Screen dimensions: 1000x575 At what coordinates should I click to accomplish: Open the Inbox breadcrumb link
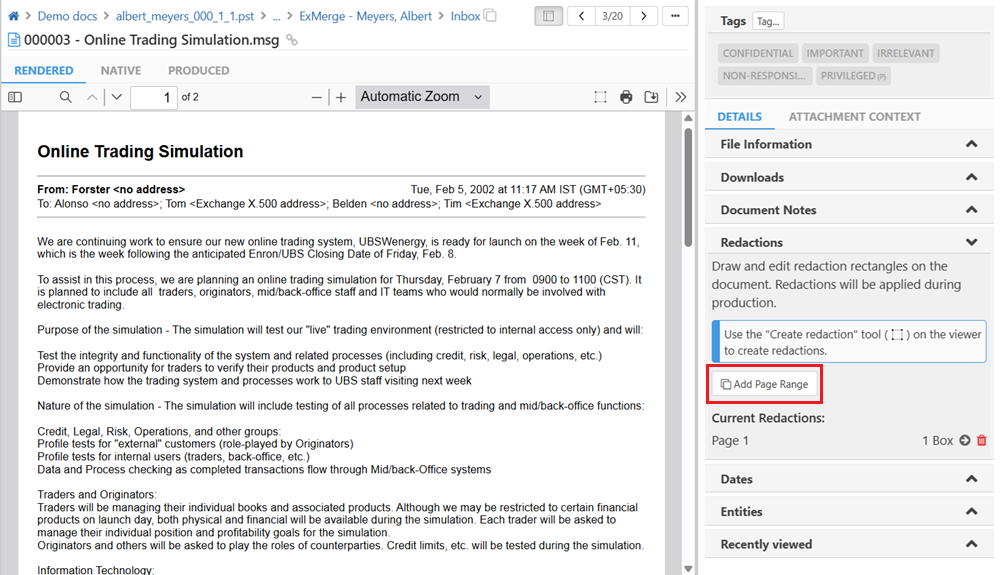[465, 16]
